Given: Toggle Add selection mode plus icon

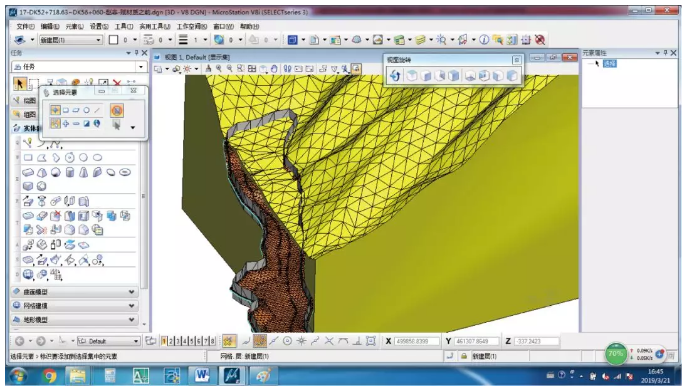Looking at the screenshot, I should pos(65,123).
